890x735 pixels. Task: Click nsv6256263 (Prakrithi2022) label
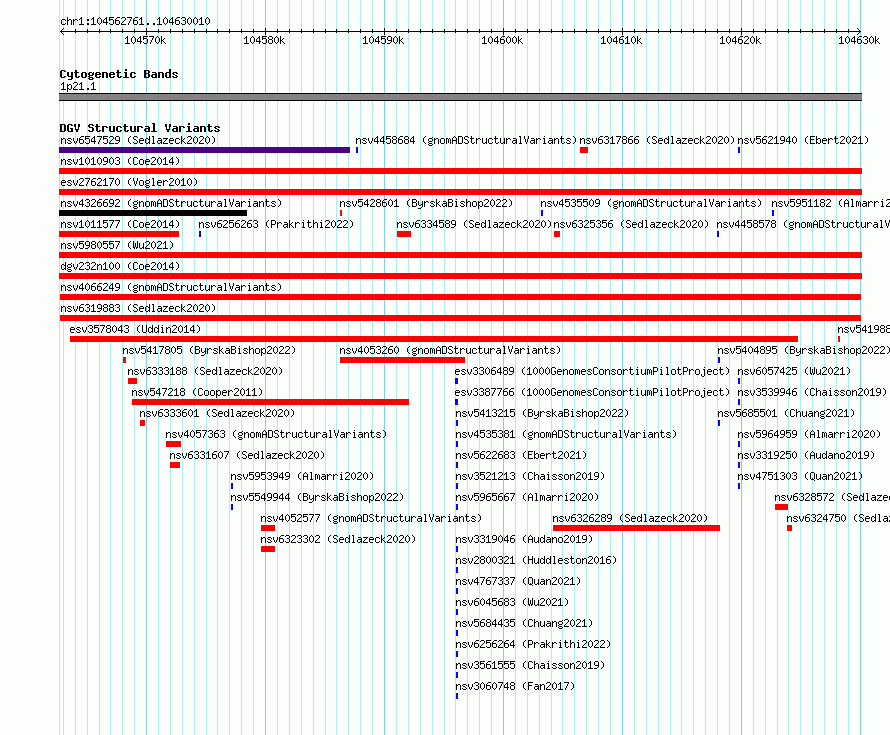[276, 224]
